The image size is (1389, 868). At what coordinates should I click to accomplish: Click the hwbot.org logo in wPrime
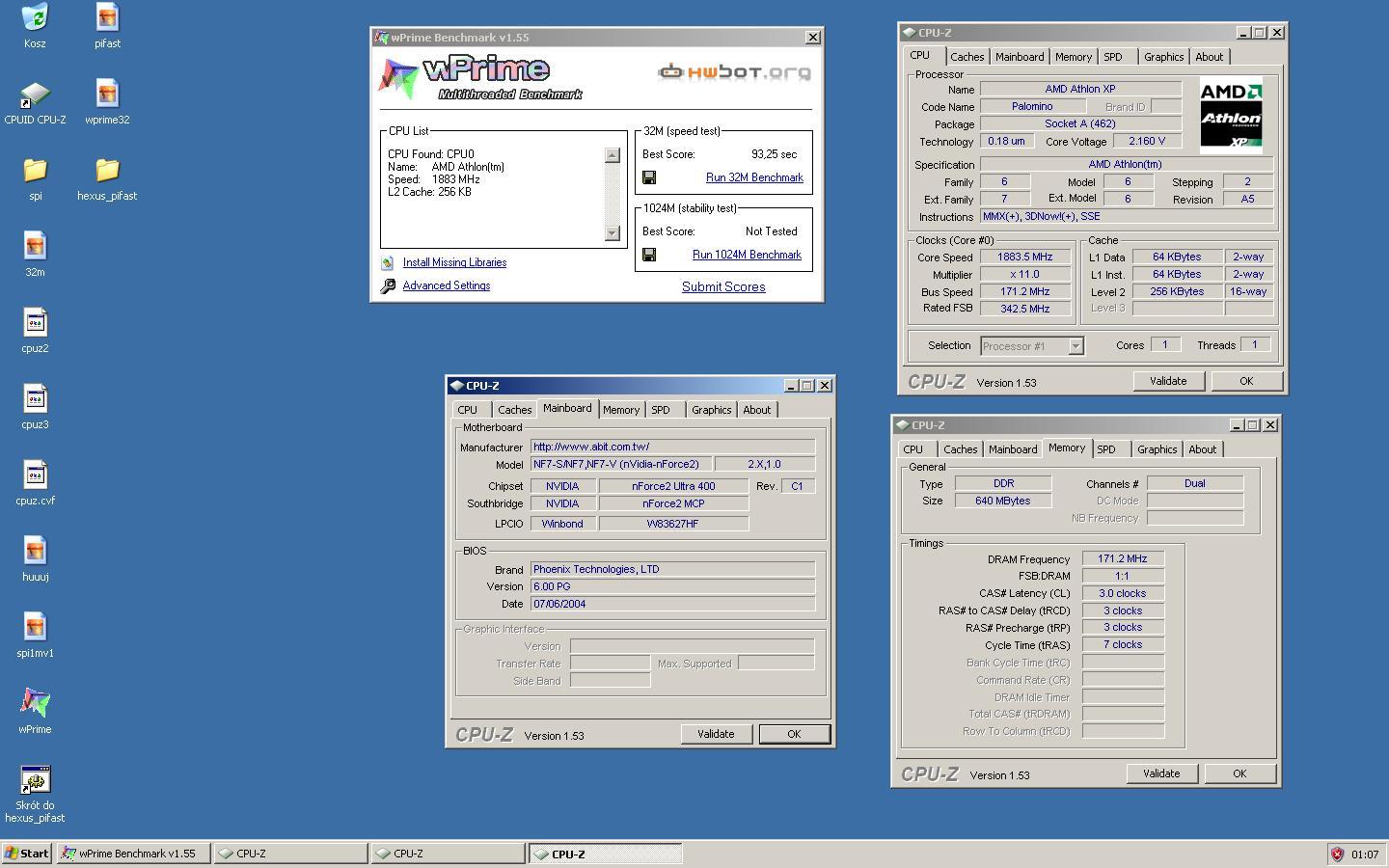(734, 71)
